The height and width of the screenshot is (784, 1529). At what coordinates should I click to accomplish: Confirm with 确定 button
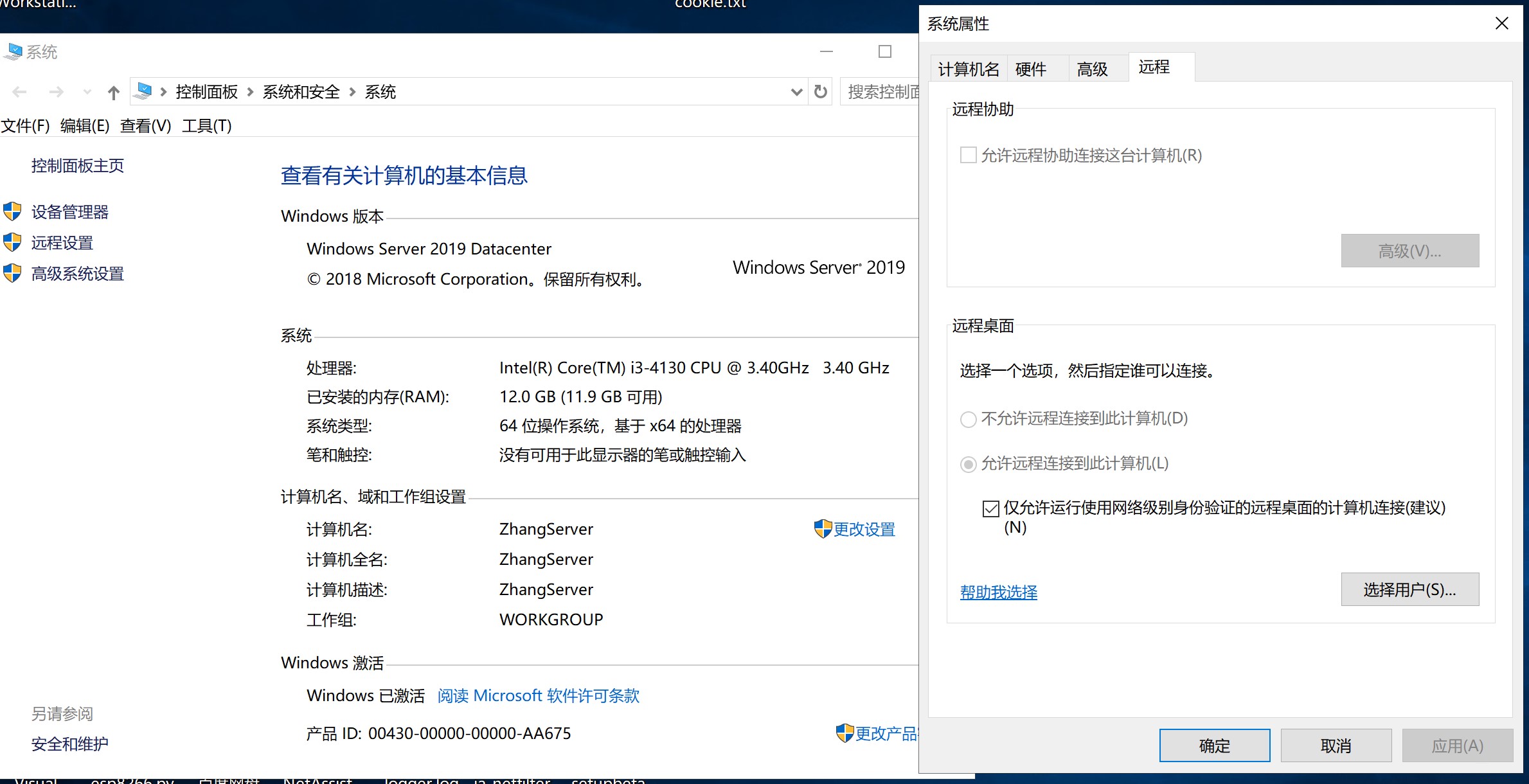(x=1215, y=745)
